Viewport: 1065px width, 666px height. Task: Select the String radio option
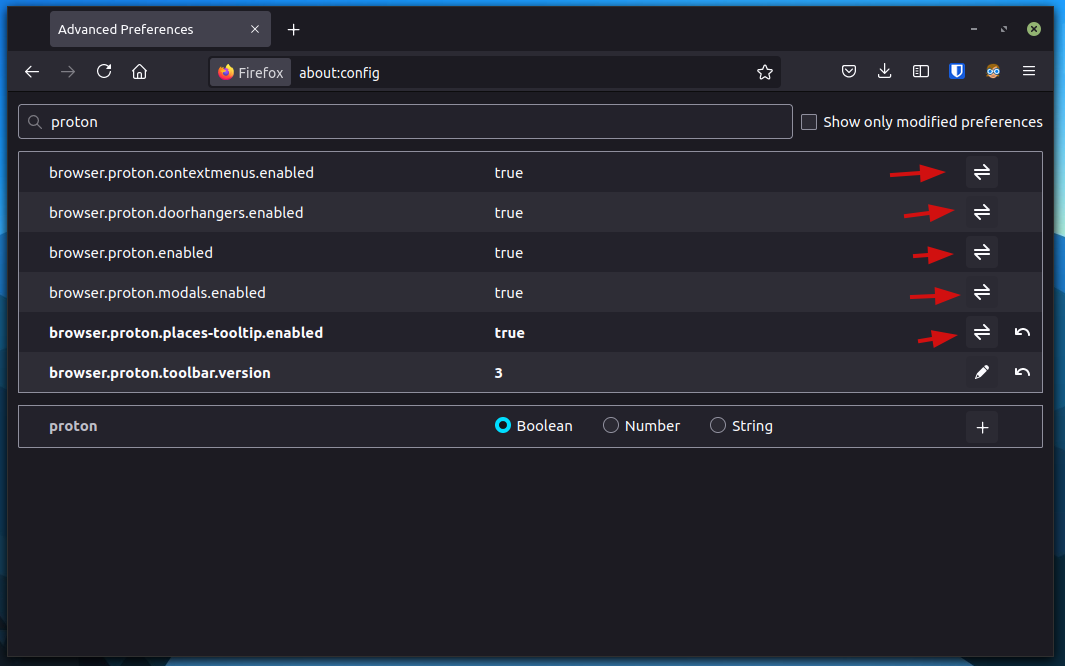point(718,426)
